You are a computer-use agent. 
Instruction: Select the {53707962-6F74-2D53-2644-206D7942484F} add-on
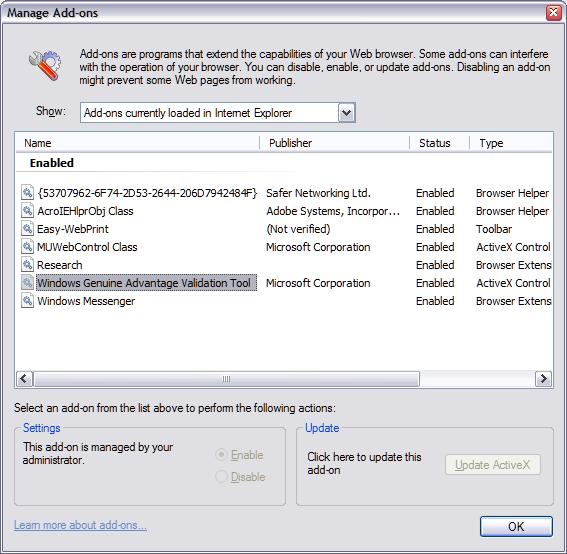(x=147, y=193)
